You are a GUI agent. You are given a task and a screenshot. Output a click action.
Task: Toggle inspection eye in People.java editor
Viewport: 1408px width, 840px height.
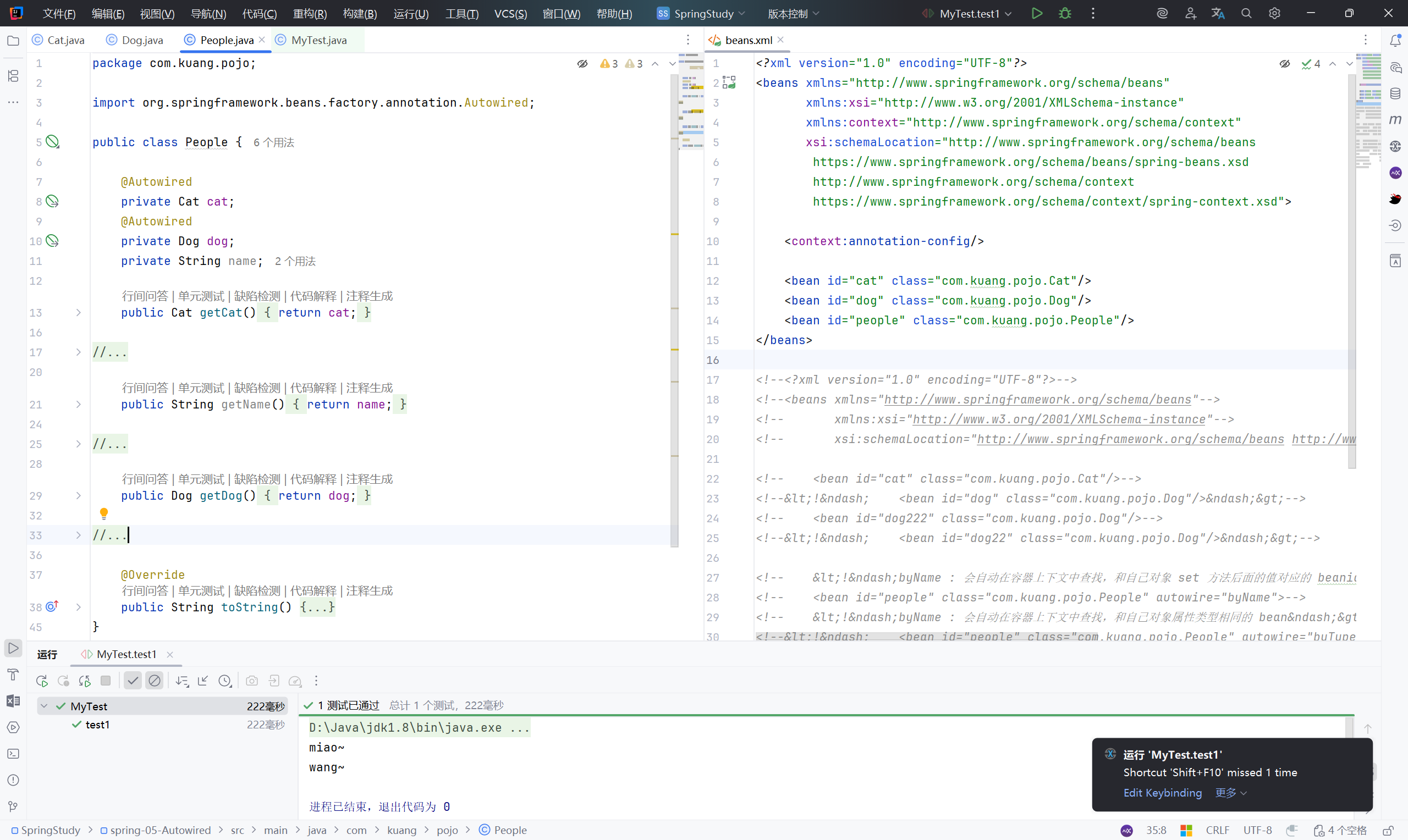tap(582, 64)
